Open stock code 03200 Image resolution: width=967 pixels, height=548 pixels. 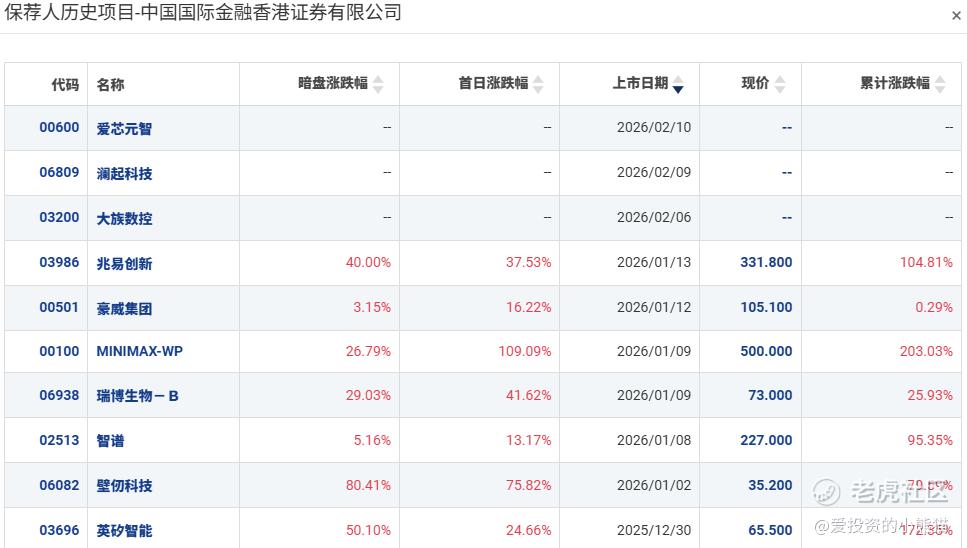[x=59, y=218]
